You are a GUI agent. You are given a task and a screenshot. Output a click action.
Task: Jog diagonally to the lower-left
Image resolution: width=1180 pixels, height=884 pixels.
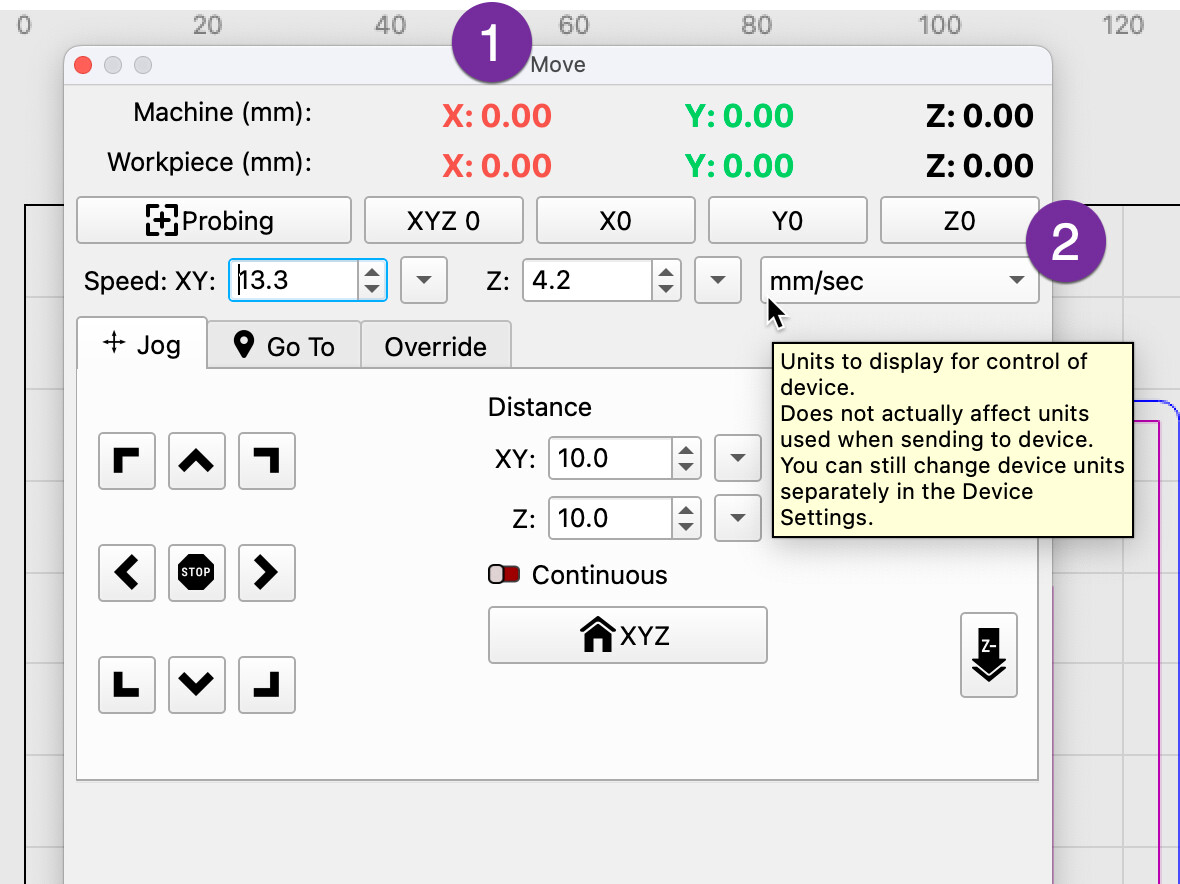pyautogui.click(x=126, y=685)
